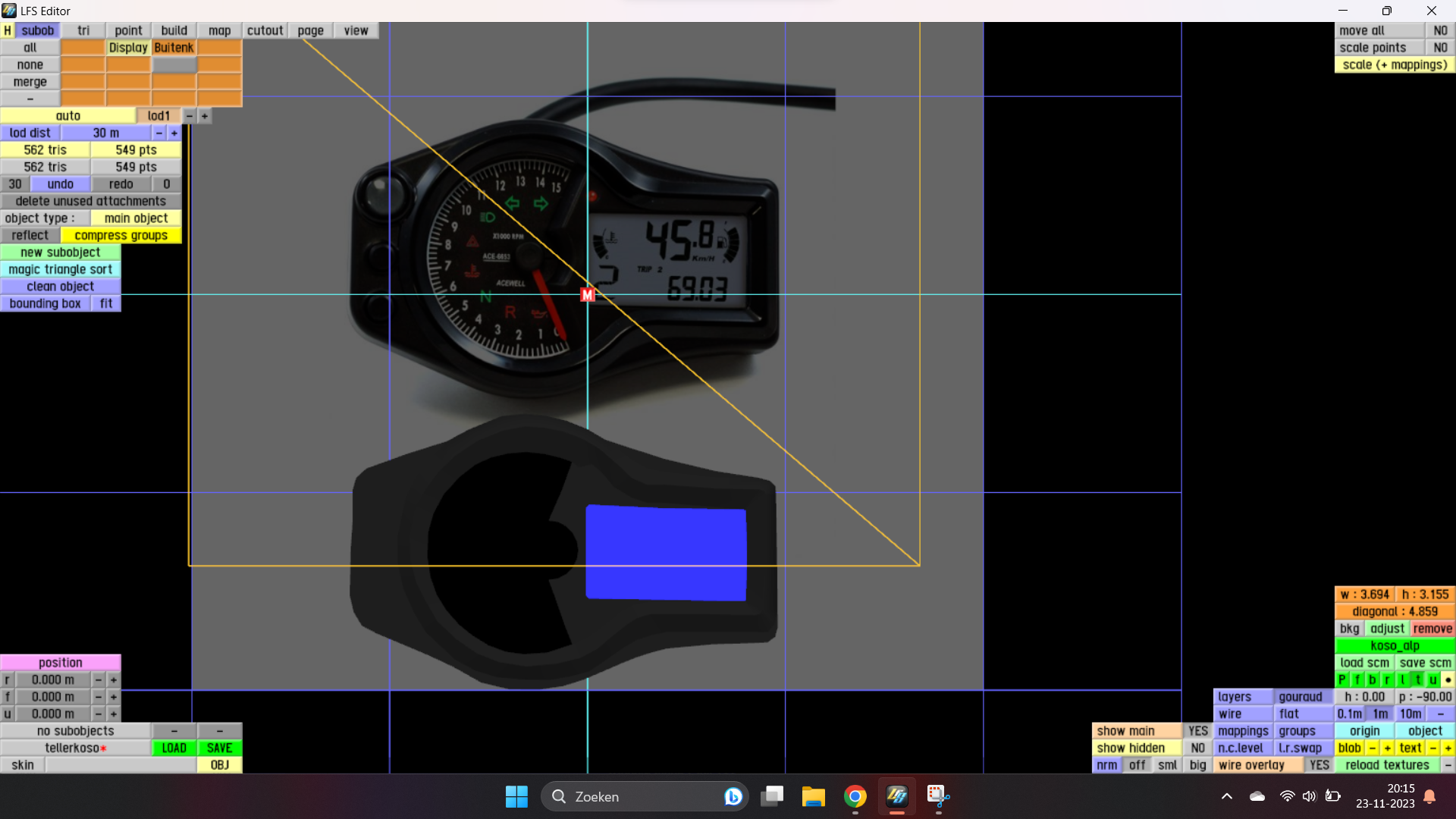1456x819 pixels.
Task: Switch to the cutout tab
Action: point(265,30)
